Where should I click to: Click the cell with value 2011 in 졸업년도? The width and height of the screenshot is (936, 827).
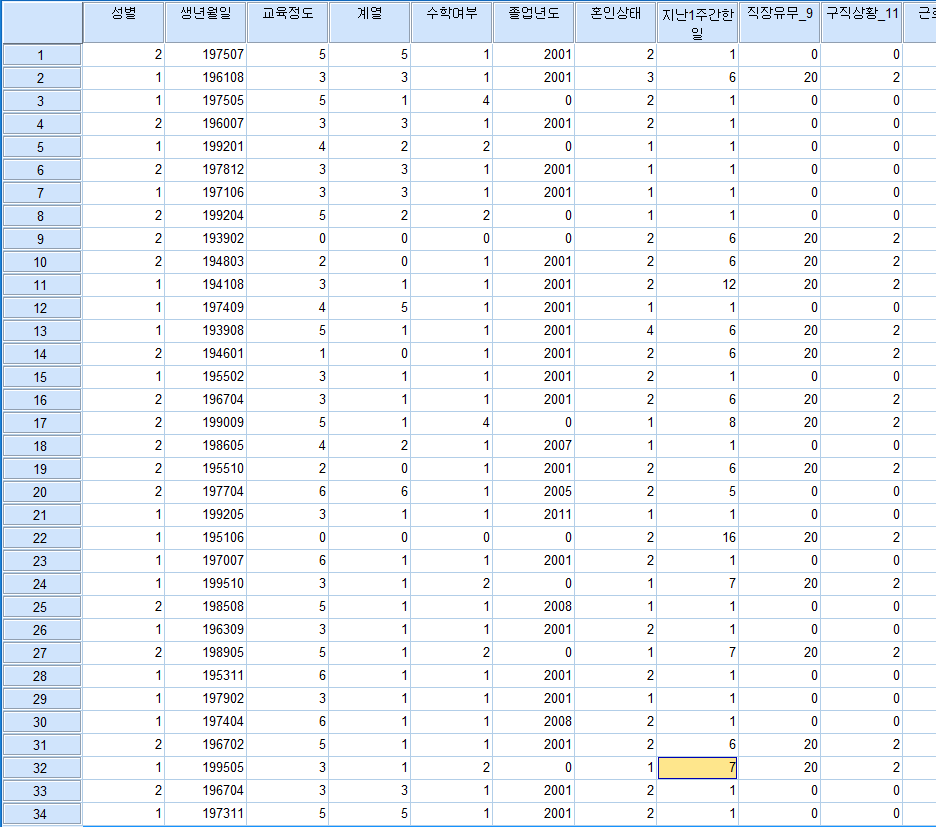pyautogui.click(x=533, y=515)
